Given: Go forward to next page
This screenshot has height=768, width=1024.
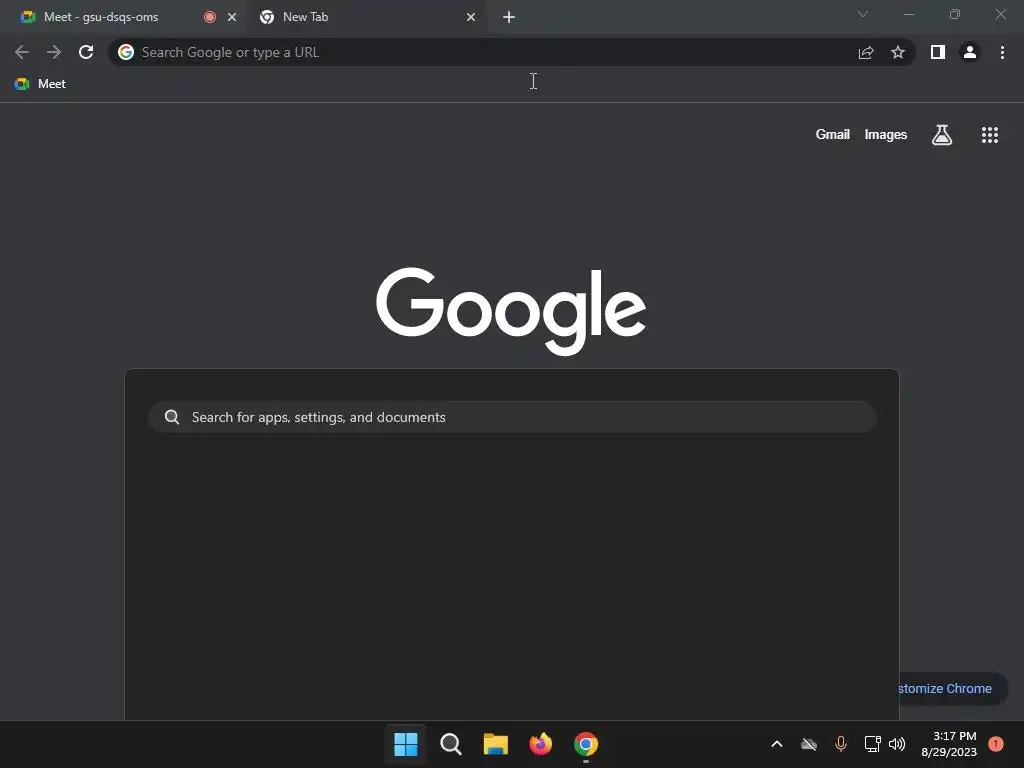Looking at the screenshot, I should [x=54, y=52].
